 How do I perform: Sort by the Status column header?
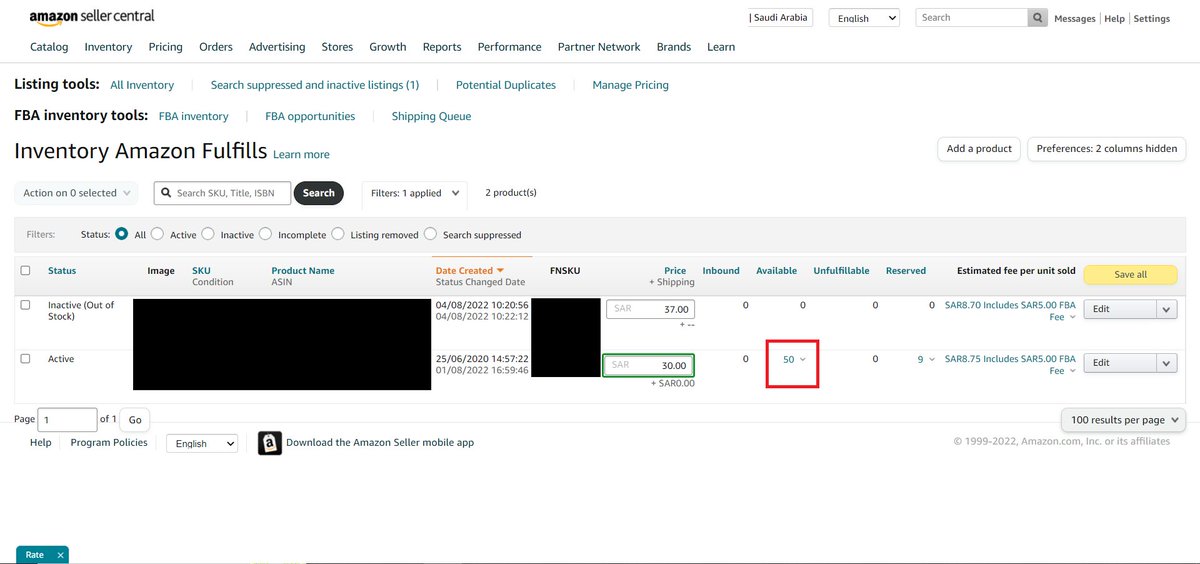pos(62,270)
